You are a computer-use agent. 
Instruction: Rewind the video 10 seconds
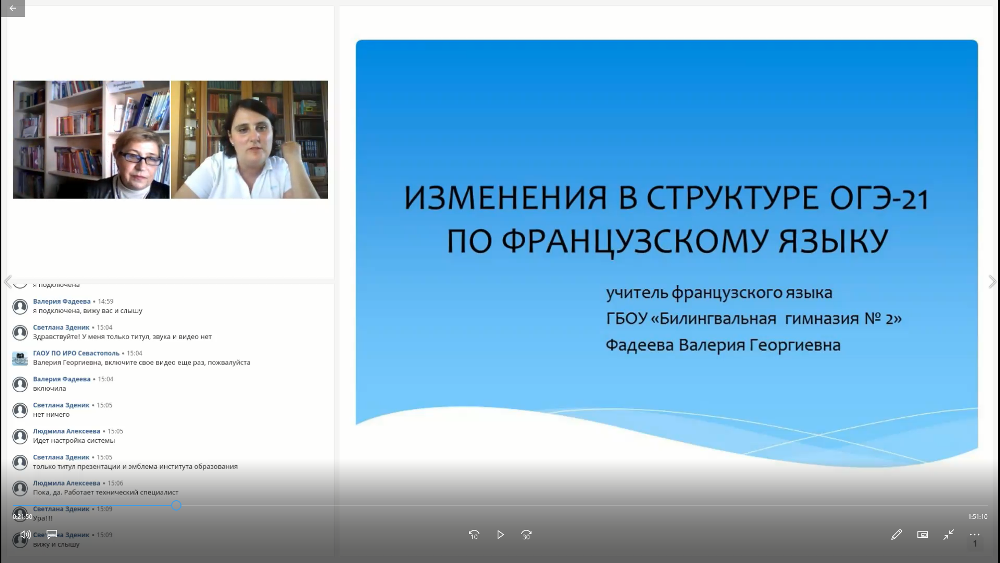tap(474, 535)
